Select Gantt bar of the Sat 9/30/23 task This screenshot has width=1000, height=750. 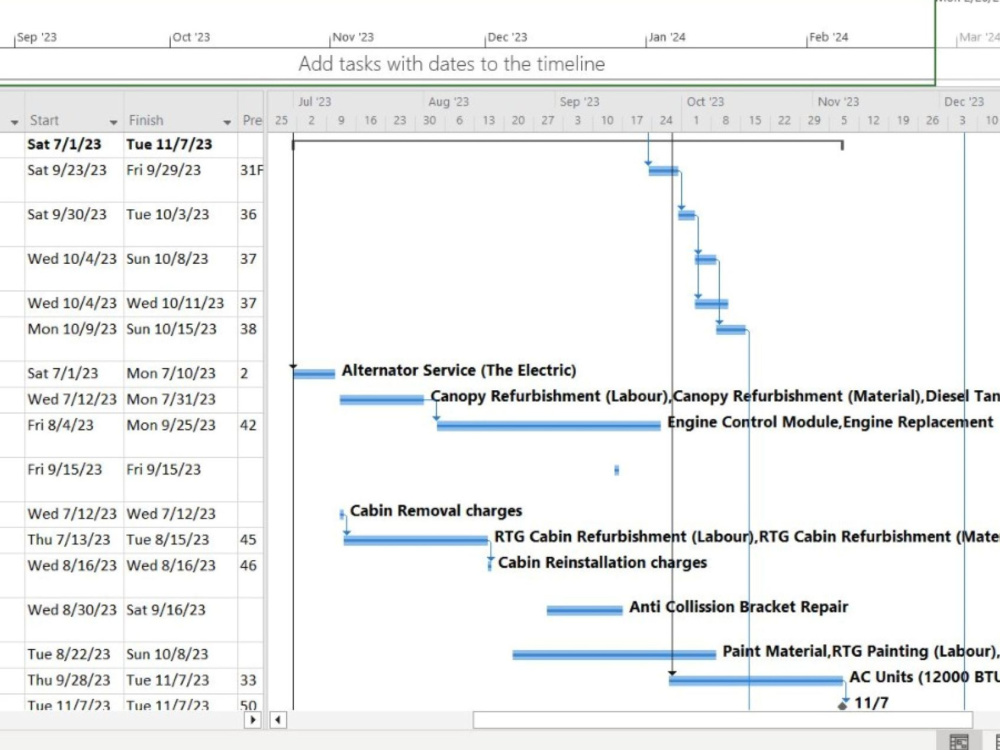(x=686, y=216)
